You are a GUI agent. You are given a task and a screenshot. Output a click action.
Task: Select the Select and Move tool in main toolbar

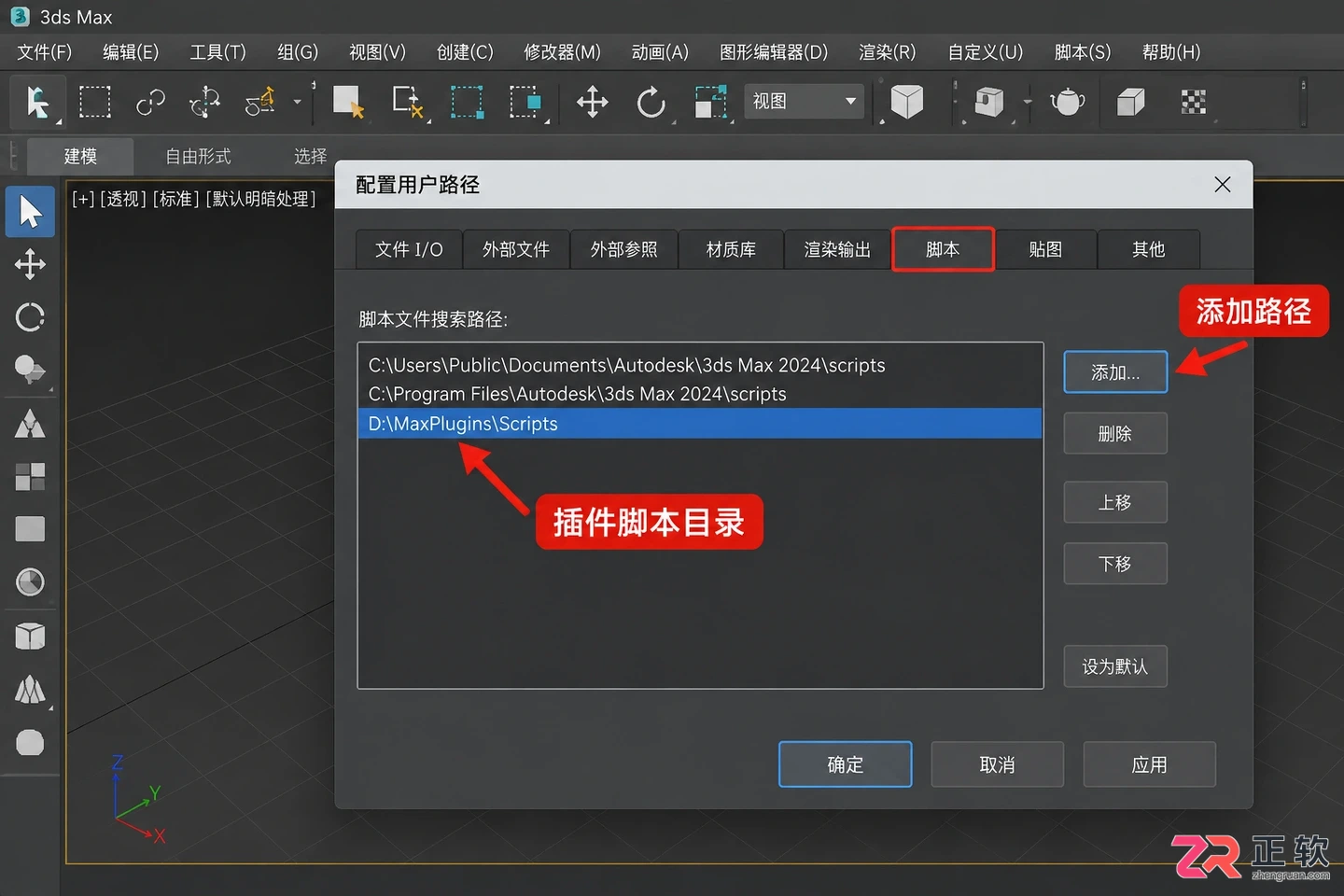(593, 102)
